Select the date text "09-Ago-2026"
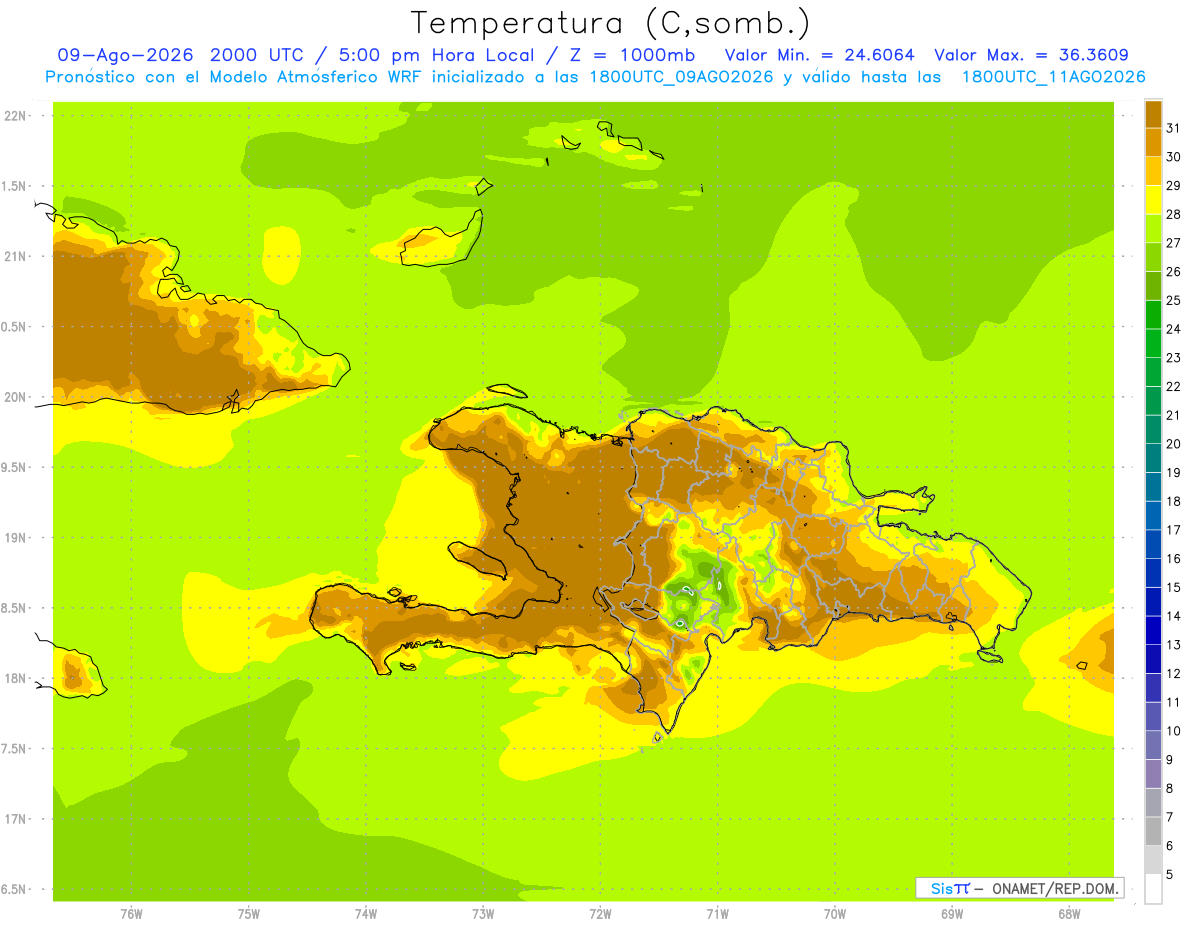1200x927 pixels. coord(125,54)
